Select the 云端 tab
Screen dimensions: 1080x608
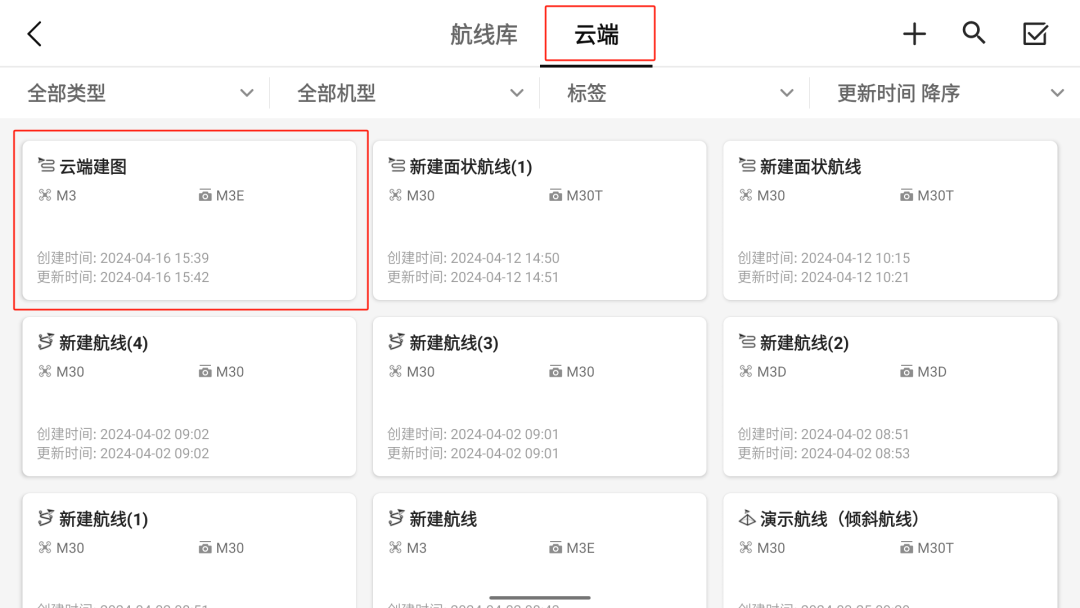click(x=597, y=34)
